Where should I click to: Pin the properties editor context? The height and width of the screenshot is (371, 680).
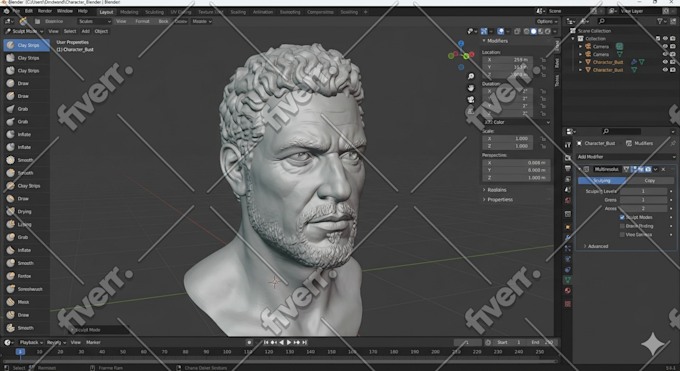(673, 143)
